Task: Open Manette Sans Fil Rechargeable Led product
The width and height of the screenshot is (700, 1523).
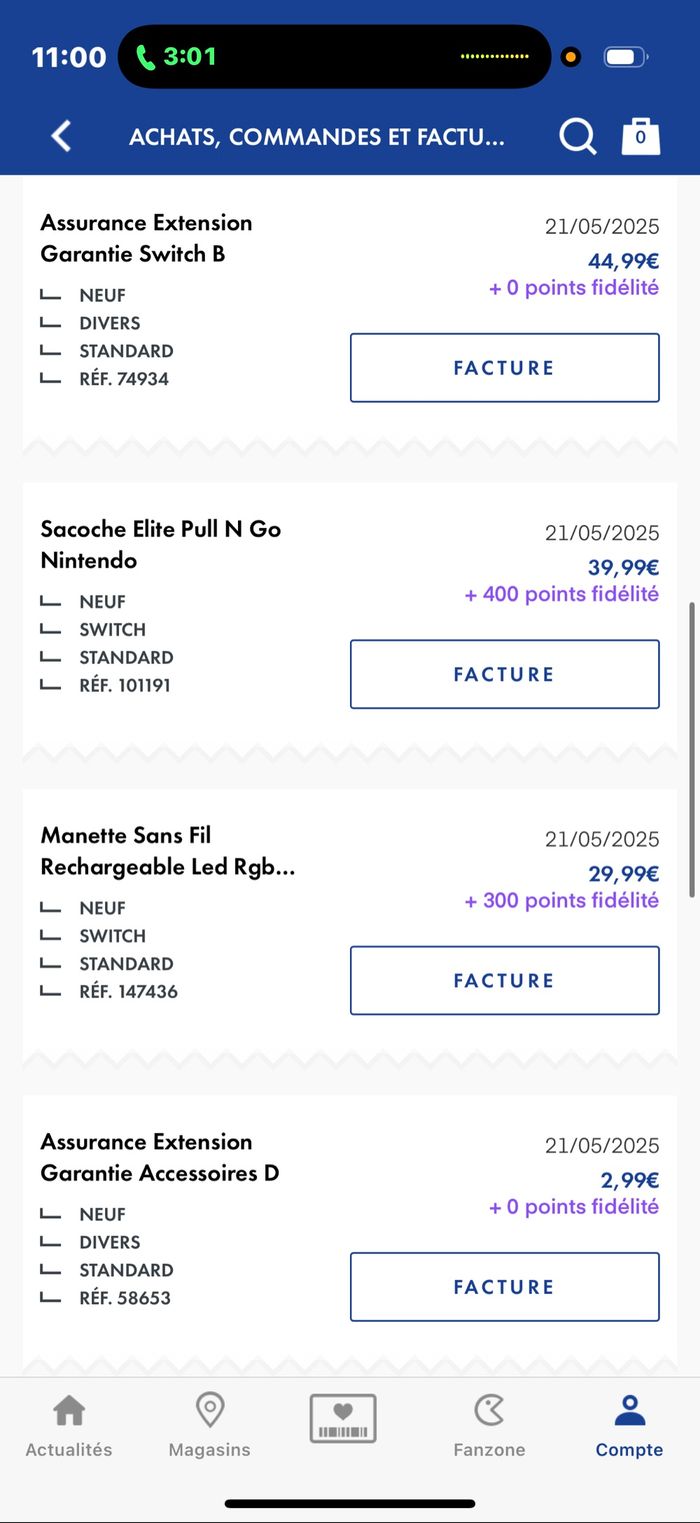Action: point(167,851)
